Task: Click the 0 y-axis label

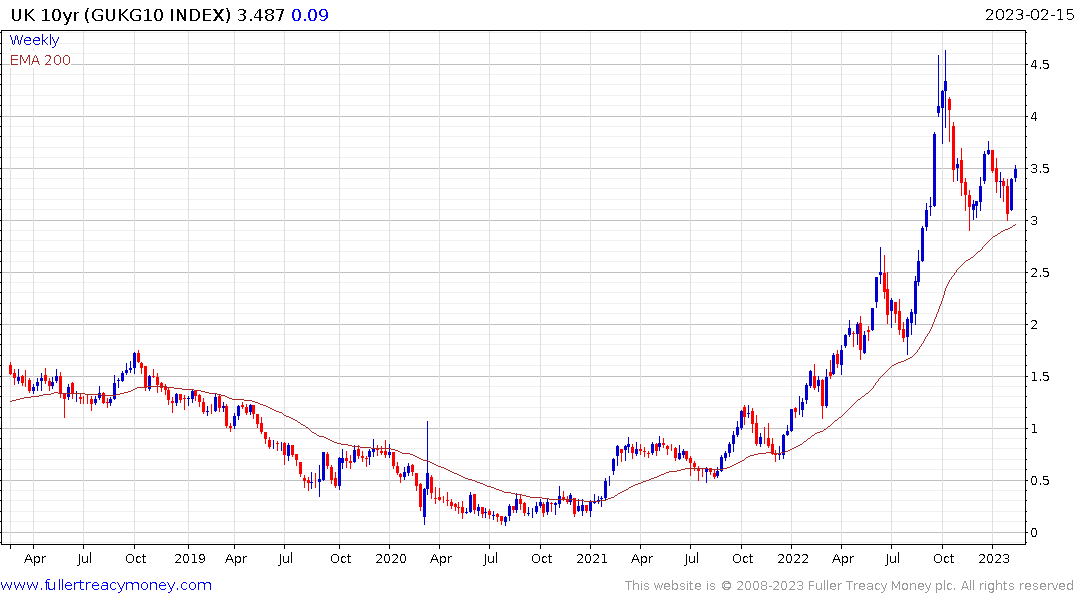Action: (x=1034, y=533)
